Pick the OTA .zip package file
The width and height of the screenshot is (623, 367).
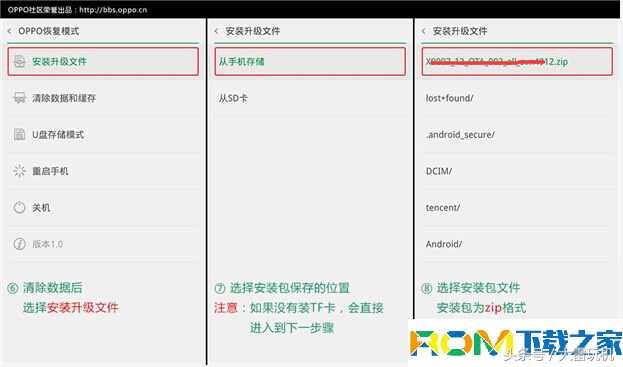coord(517,62)
